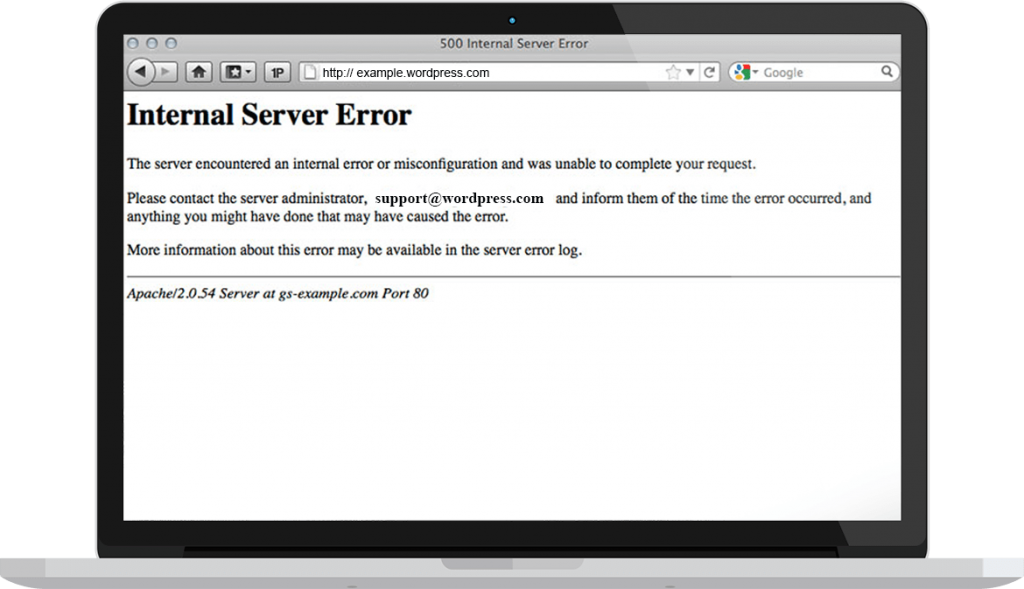Click the 1P password manager button

(277, 72)
